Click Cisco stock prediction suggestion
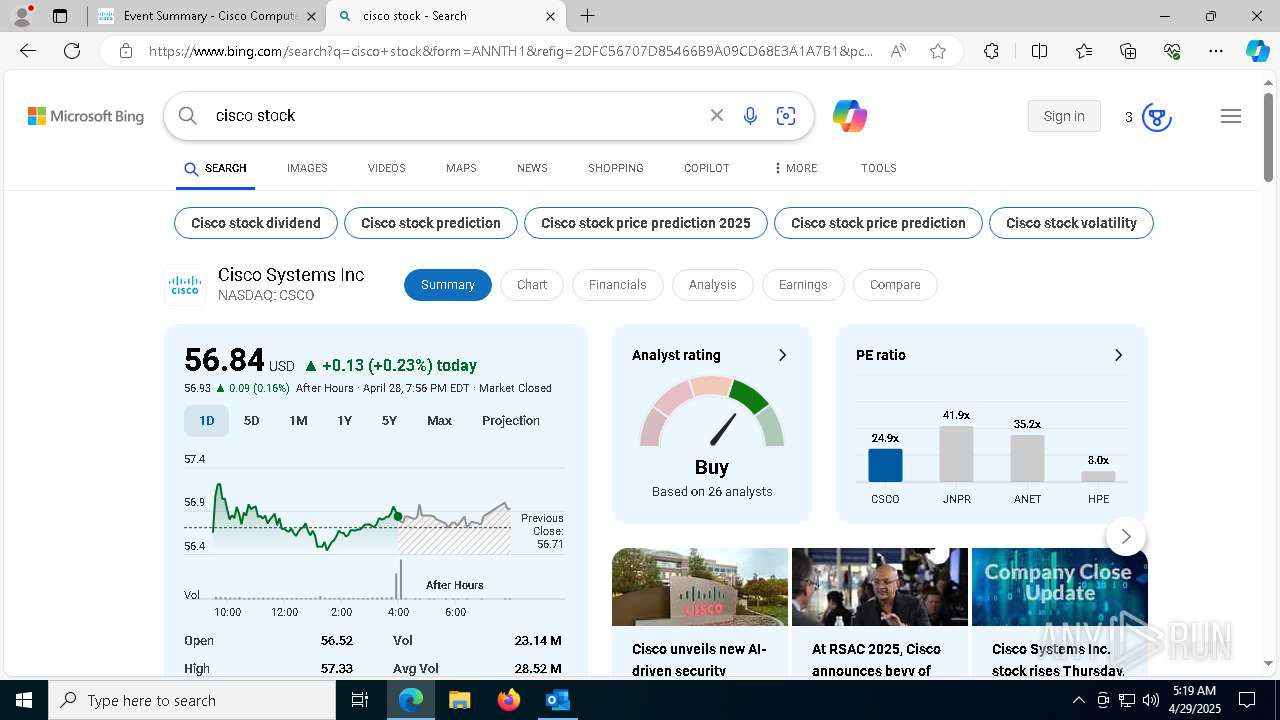 pyautogui.click(x=431, y=223)
